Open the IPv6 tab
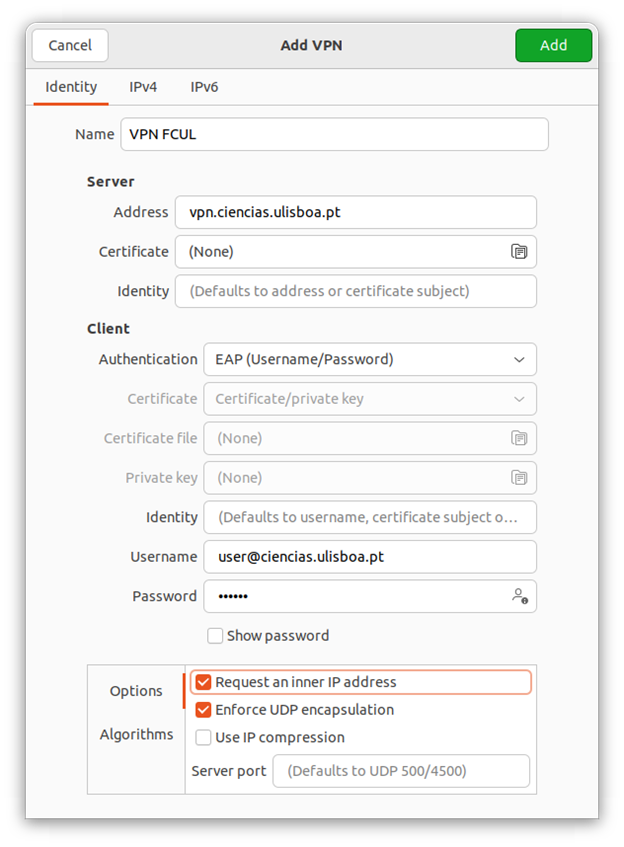This screenshot has height=847, width=624. (204, 87)
